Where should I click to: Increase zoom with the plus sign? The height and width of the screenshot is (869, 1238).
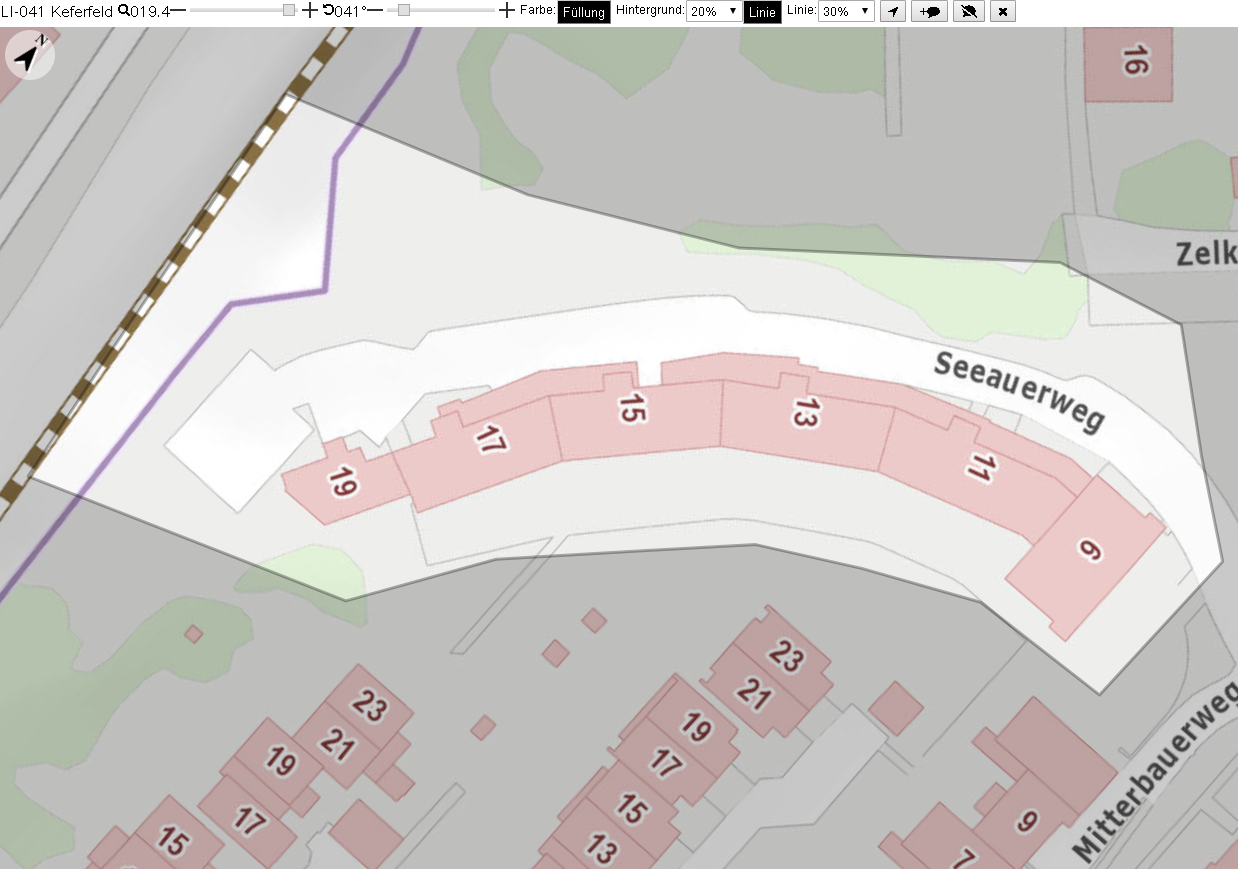pos(309,11)
